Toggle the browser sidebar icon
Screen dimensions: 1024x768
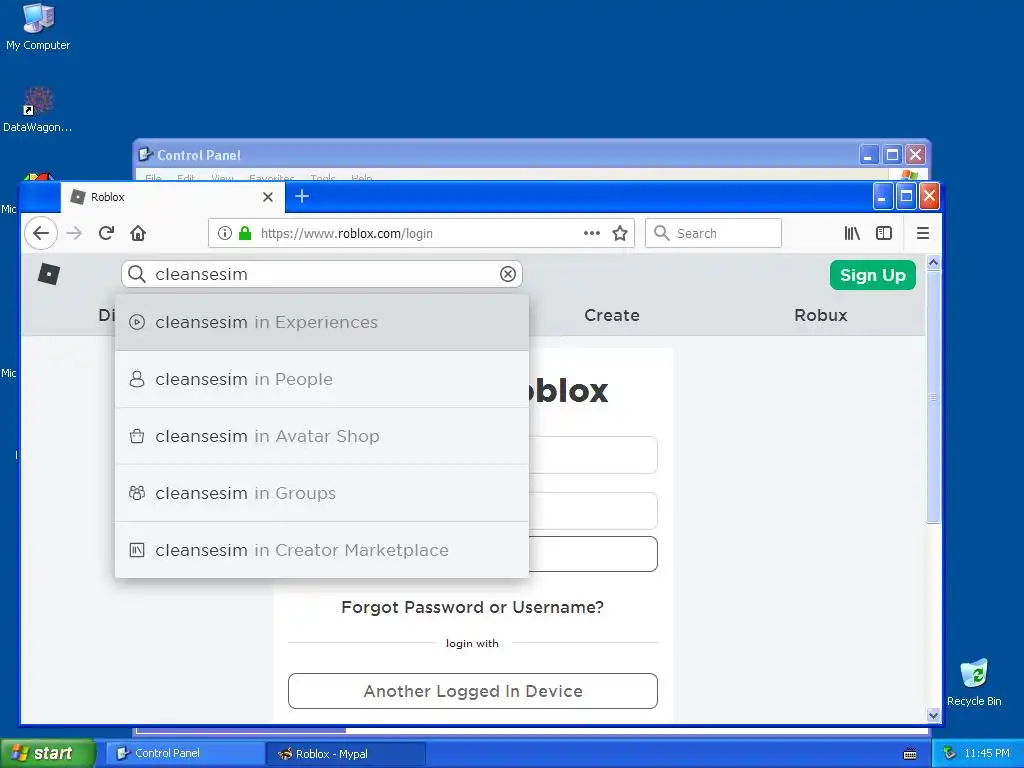coord(884,233)
